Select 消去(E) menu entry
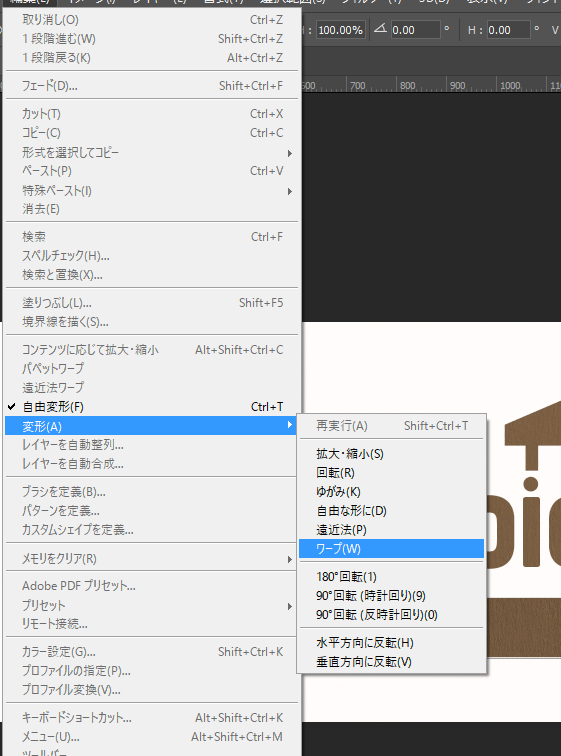 click(x=151, y=209)
